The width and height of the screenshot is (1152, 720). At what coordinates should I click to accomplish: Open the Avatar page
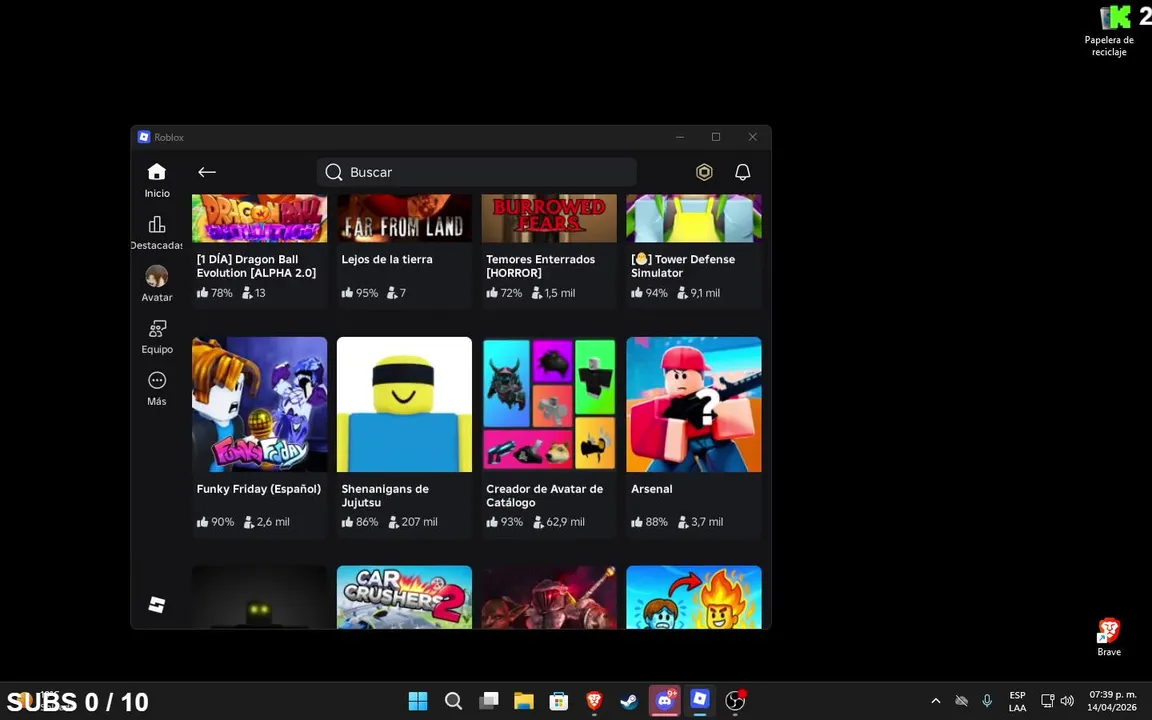tap(156, 284)
